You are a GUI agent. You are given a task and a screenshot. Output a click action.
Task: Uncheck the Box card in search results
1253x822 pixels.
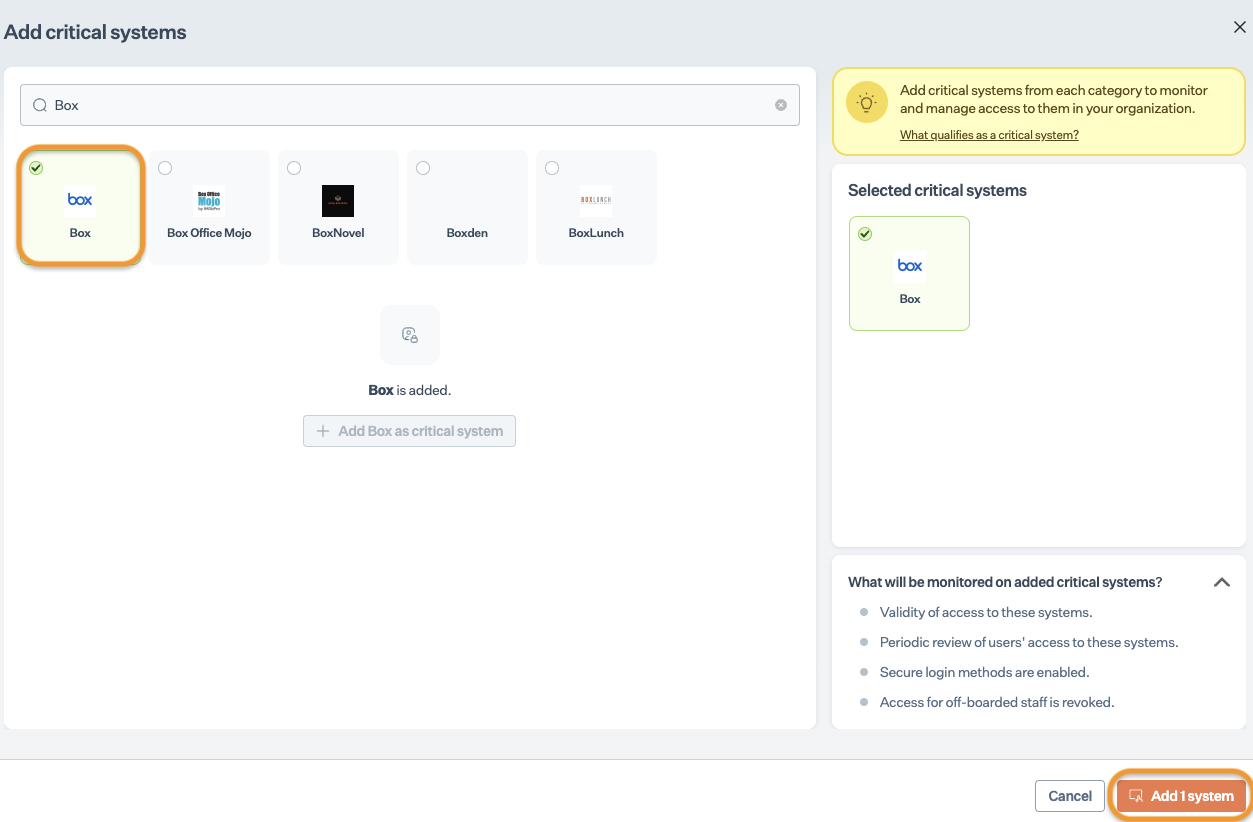[36, 168]
